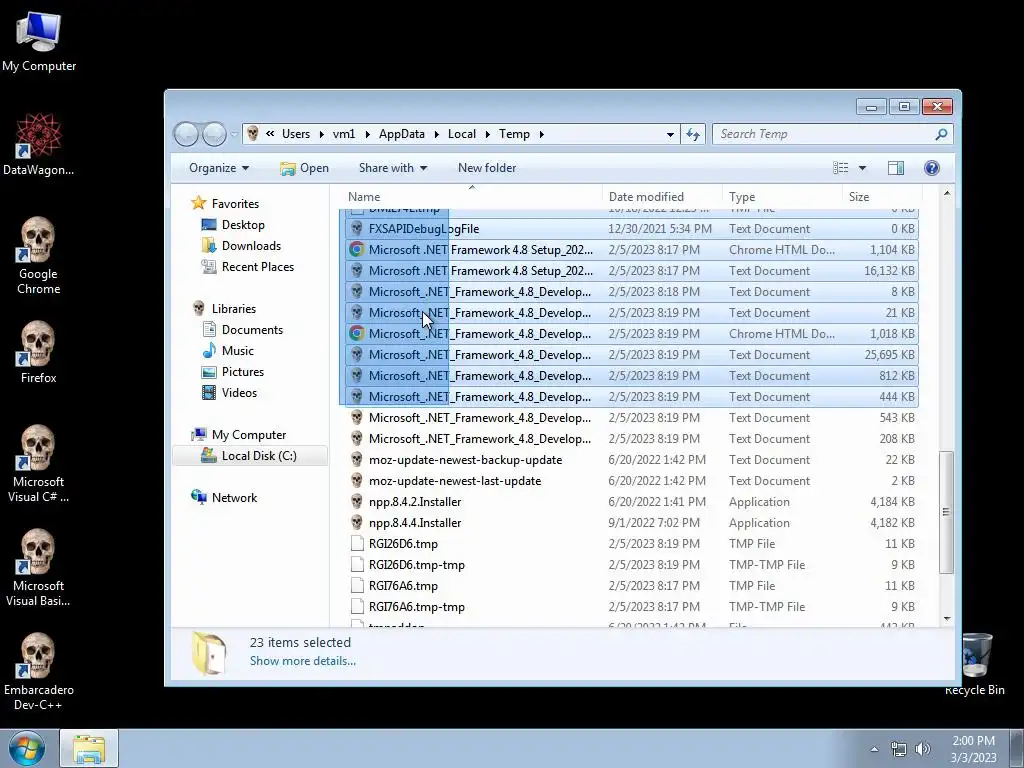Click the Explorer back navigation button
Viewport: 1024px width, 768px height.
click(186, 134)
